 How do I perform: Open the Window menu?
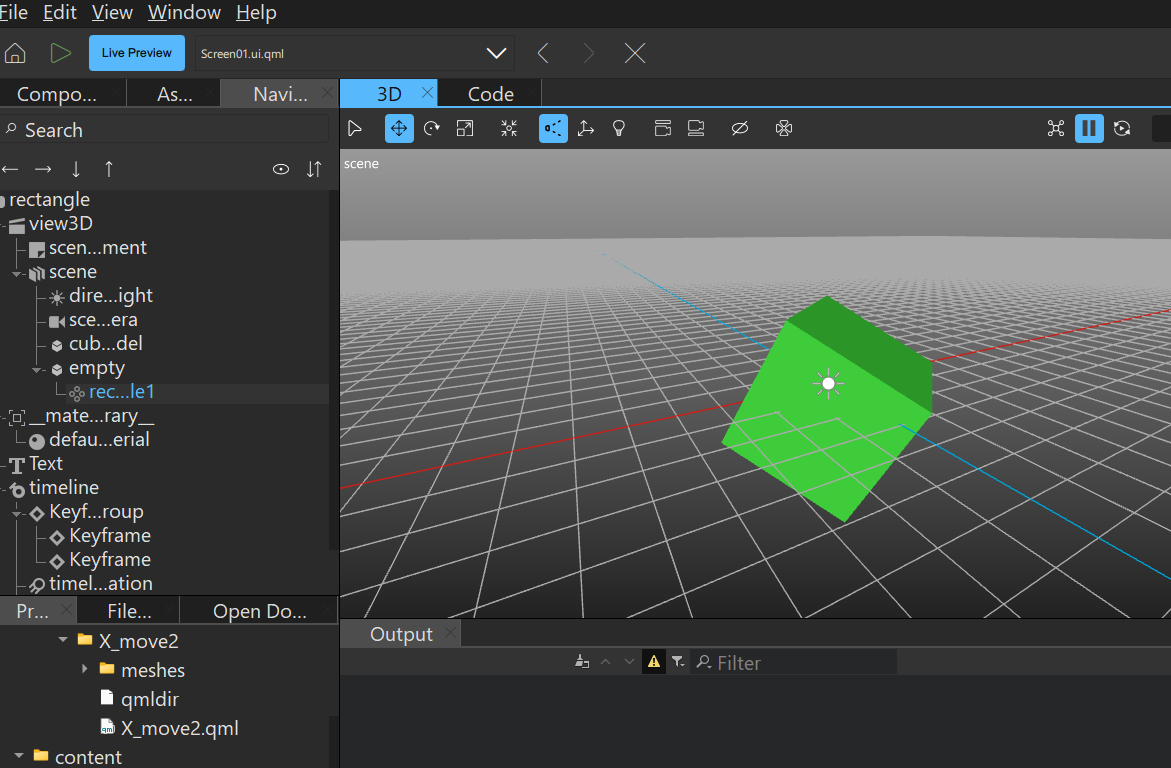(x=184, y=12)
